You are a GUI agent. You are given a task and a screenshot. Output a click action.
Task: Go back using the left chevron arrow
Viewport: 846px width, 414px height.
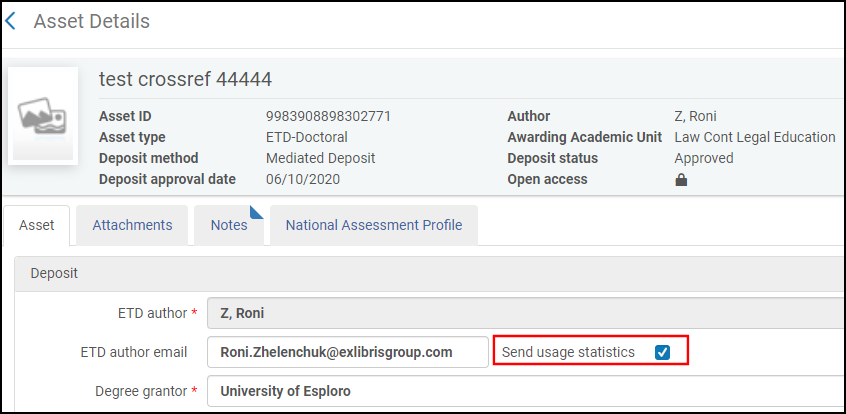click(11, 21)
